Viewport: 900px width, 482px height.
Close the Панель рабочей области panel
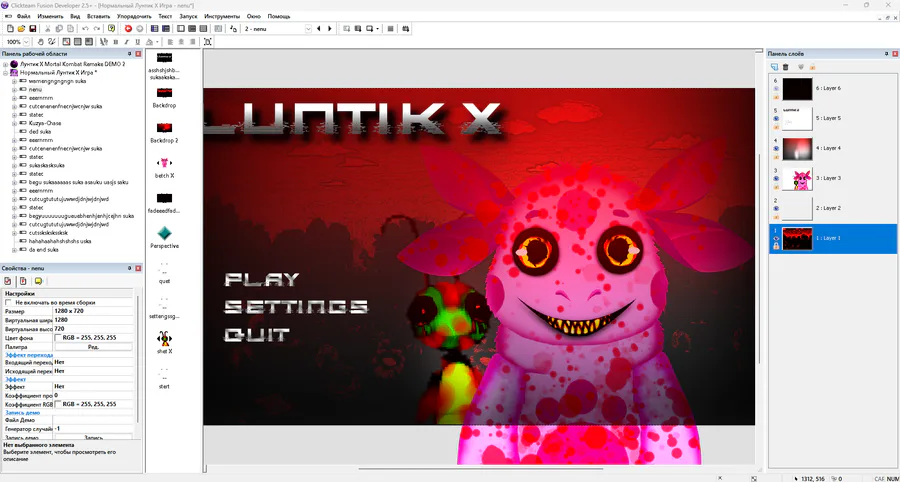[138, 54]
